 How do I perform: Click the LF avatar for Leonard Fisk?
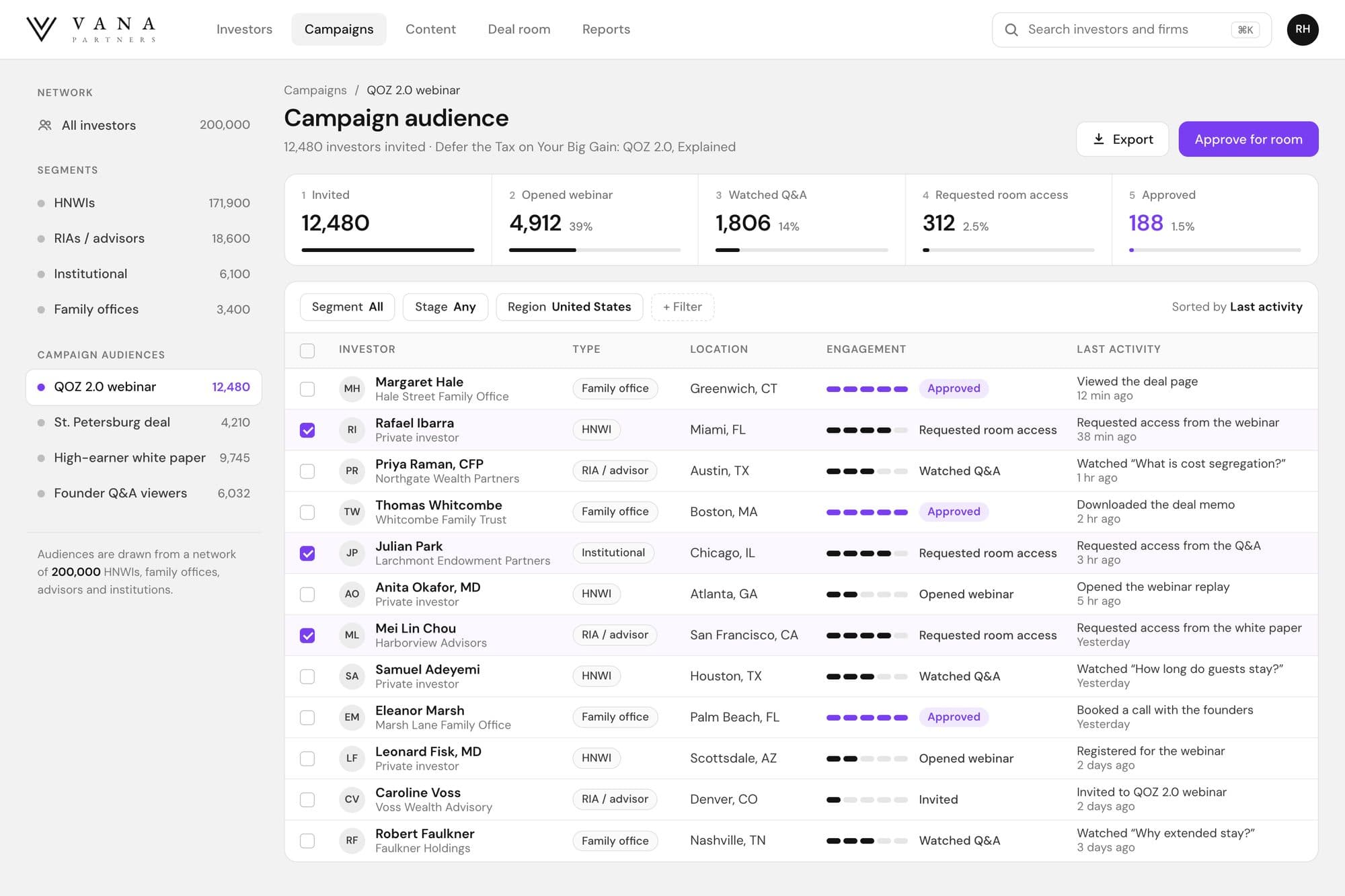(352, 758)
